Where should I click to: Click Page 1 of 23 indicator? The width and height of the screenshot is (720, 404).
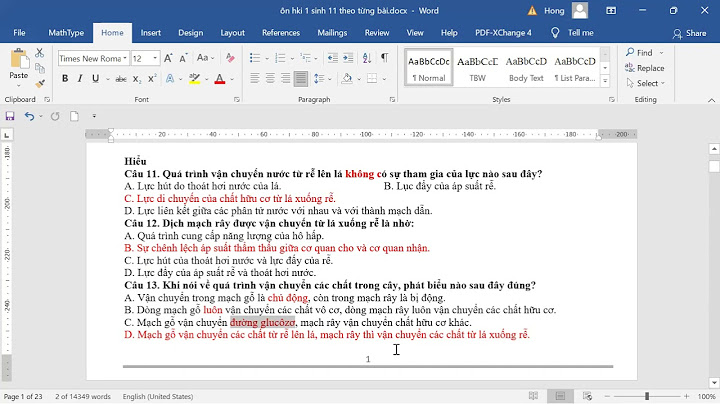tap(23, 396)
